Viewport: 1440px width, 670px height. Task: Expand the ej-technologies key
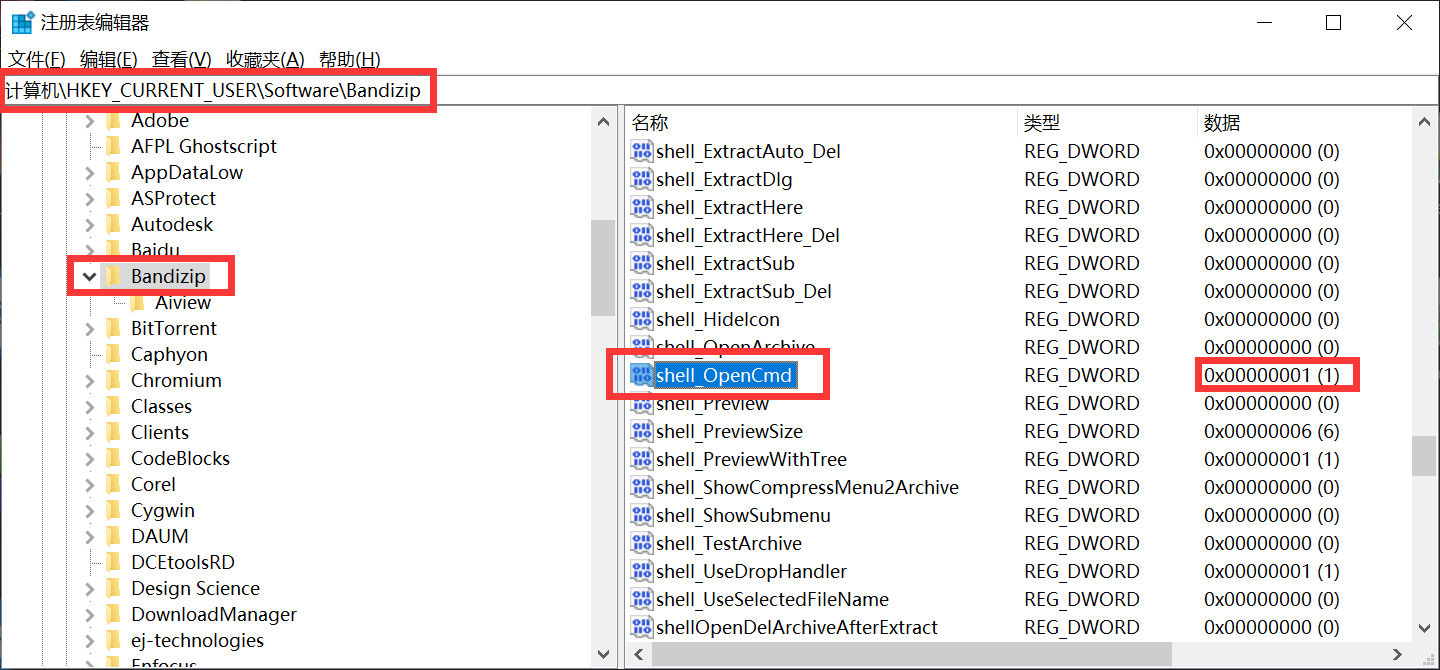pyautogui.click(x=90, y=641)
